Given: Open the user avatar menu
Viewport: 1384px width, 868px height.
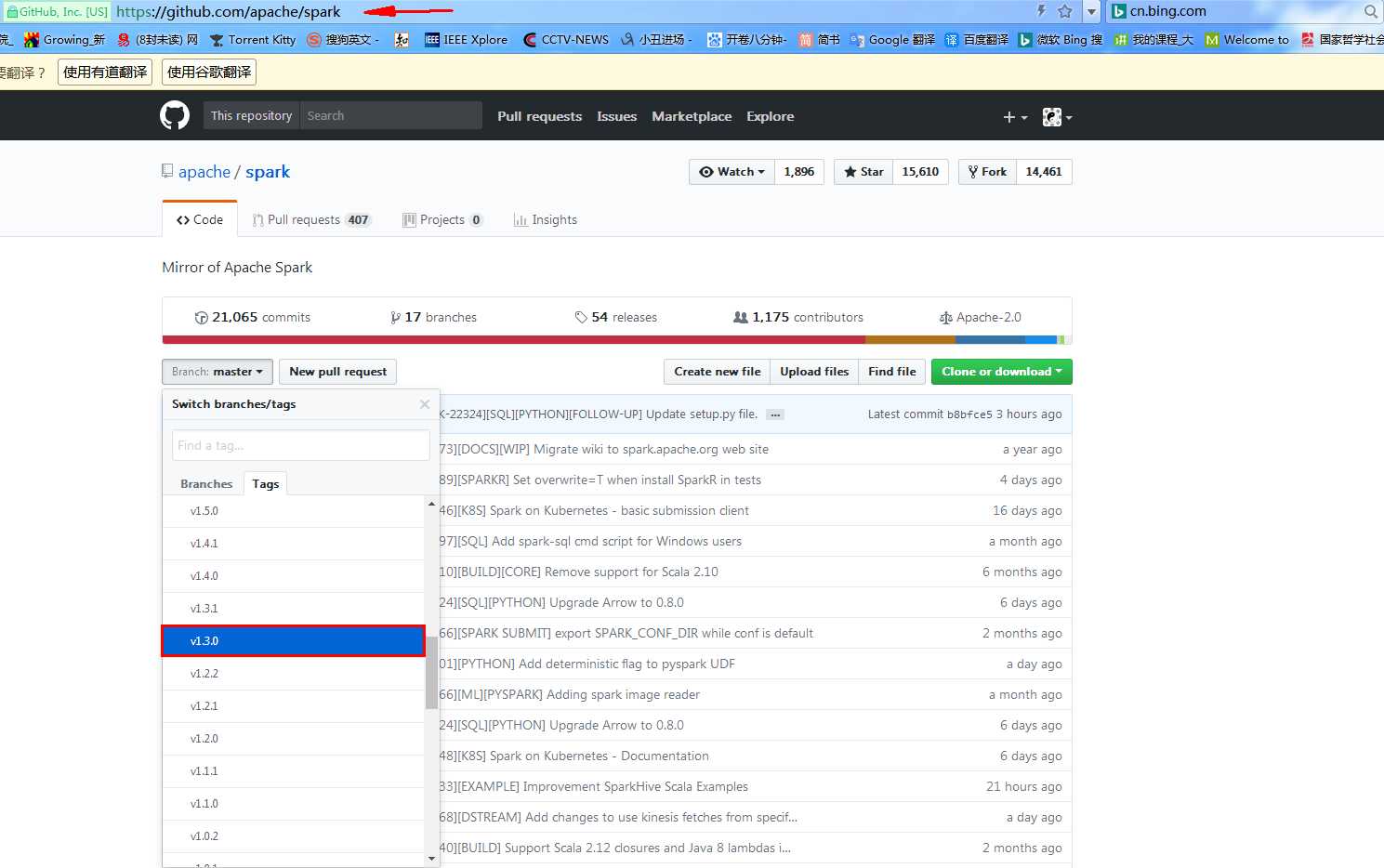Looking at the screenshot, I should pyautogui.click(x=1057, y=117).
